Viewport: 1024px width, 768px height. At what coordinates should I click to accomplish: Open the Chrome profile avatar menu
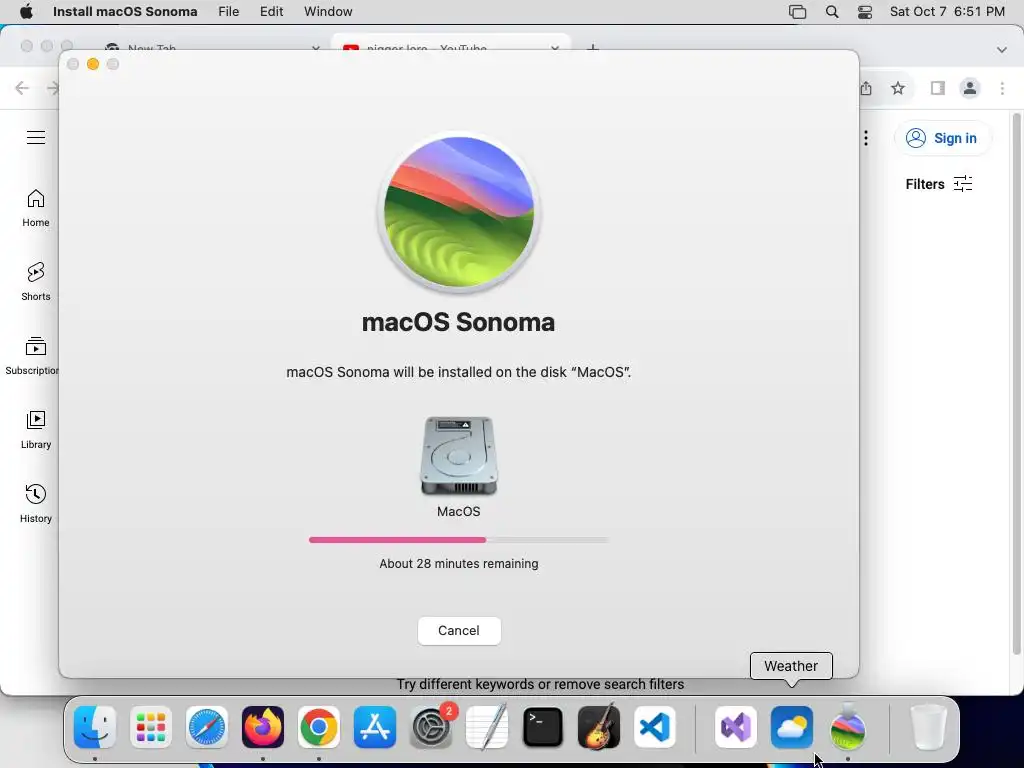pyautogui.click(x=970, y=88)
